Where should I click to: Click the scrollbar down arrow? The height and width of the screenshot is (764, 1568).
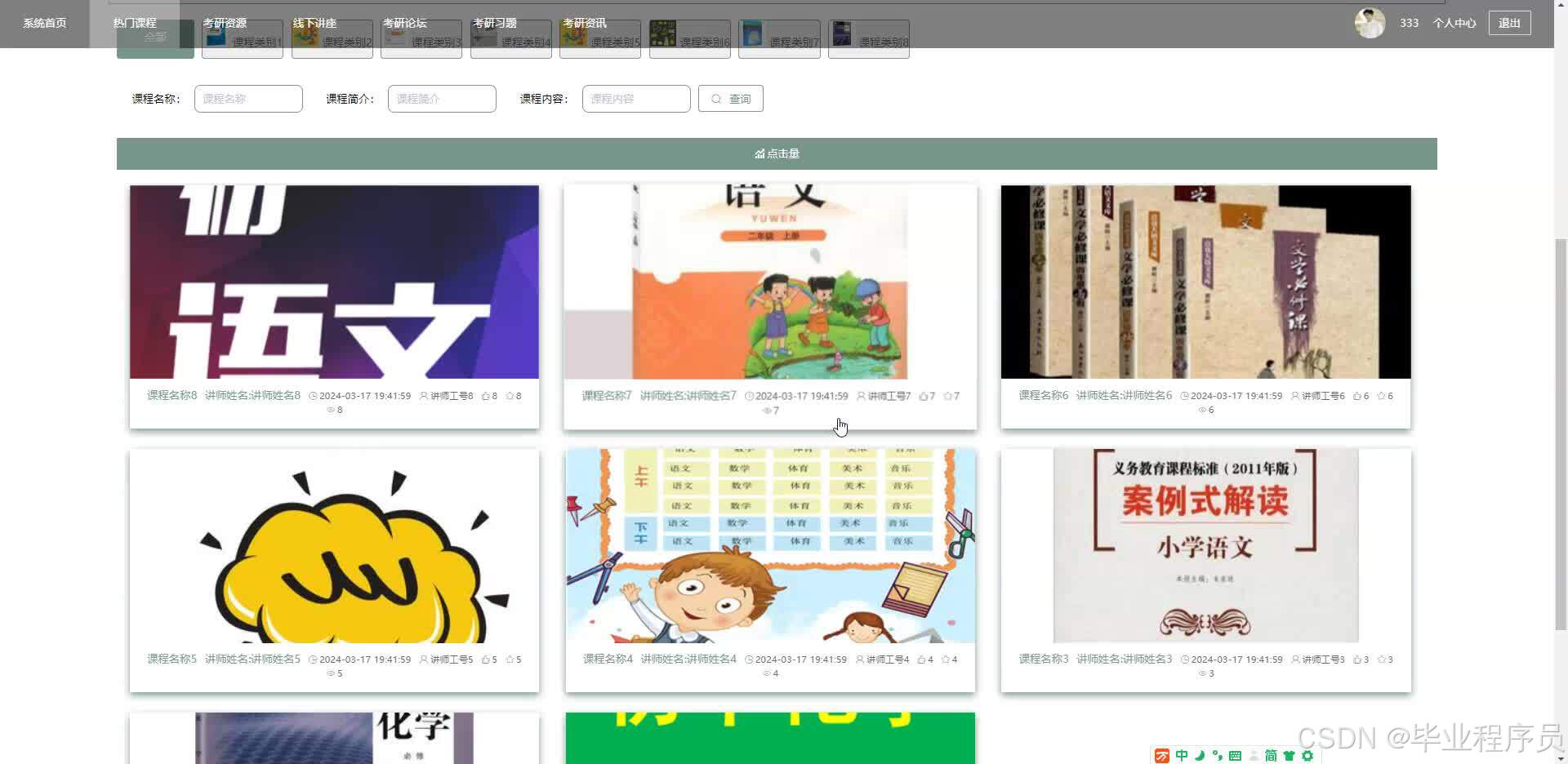pos(1561,757)
